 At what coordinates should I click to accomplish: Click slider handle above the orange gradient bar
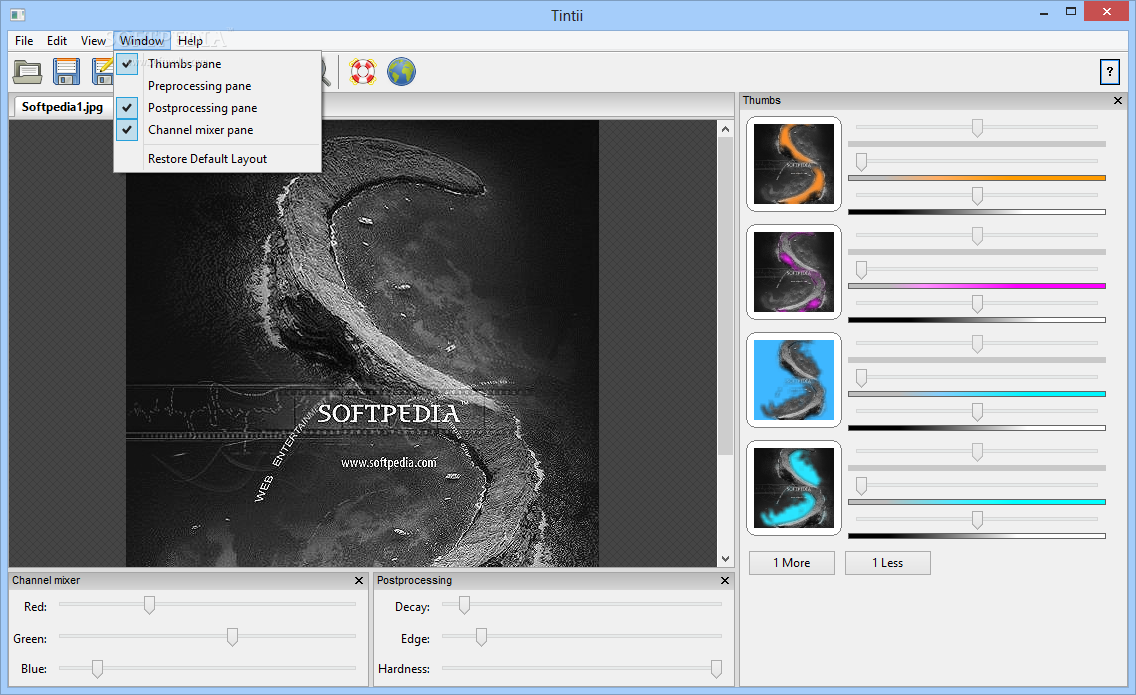click(x=861, y=161)
